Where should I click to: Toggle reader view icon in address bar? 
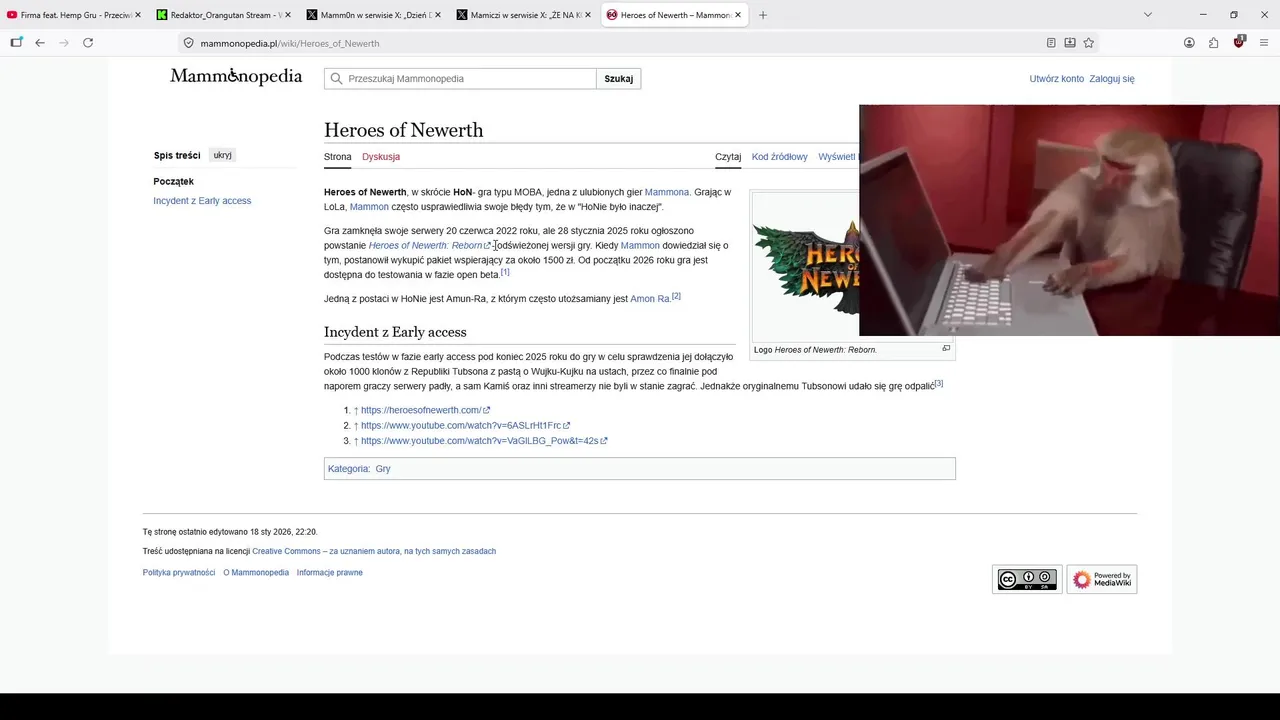[1051, 43]
